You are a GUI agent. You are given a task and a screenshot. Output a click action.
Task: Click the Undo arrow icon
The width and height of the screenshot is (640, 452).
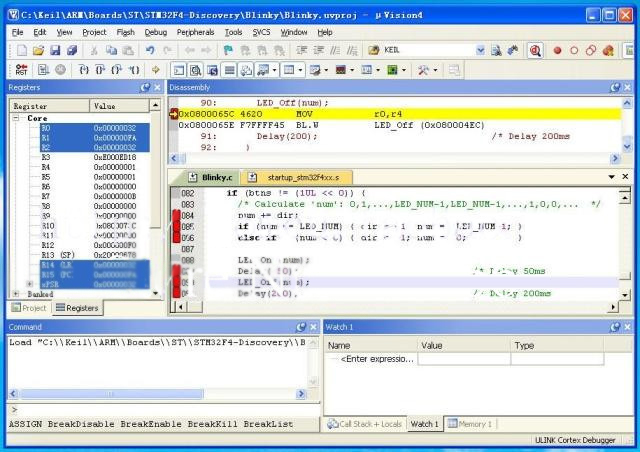click(x=150, y=50)
